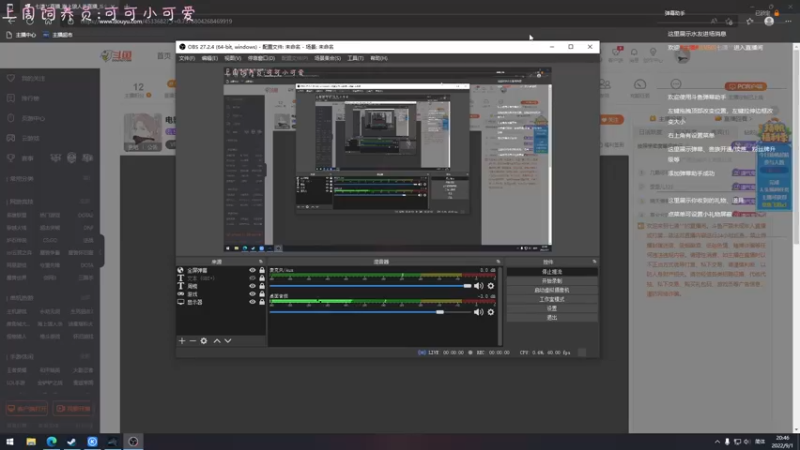Toggle the lock of 显示器 source
This screenshot has height=450, width=800.
pos(262,302)
